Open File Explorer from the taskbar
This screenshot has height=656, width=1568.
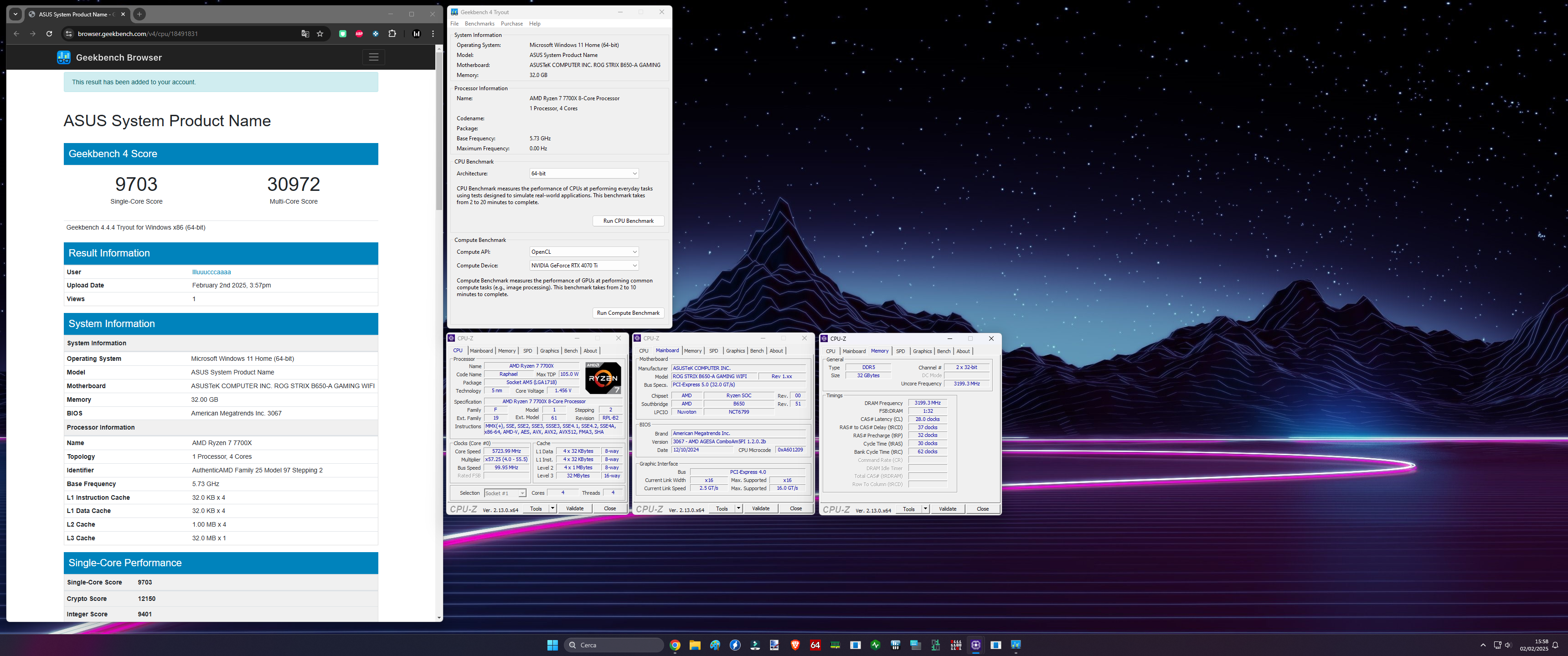pos(695,645)
